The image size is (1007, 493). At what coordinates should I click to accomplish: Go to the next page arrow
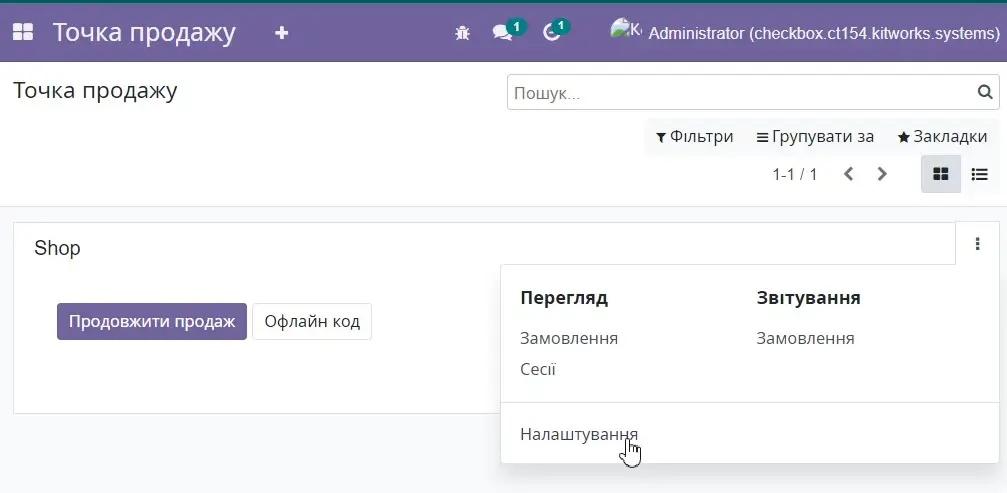coord(882,174)
